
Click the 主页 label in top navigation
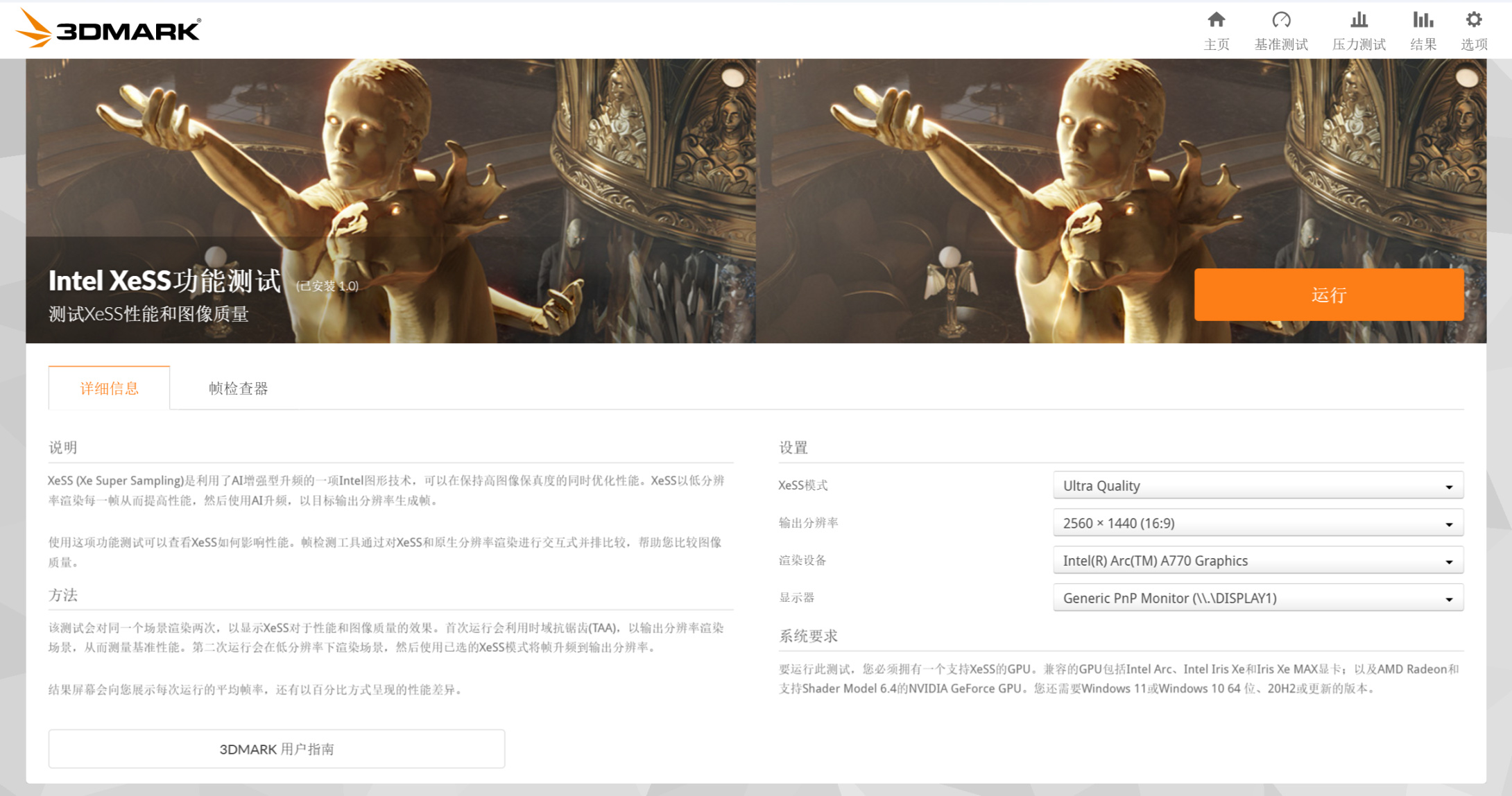pos(1216,44)
